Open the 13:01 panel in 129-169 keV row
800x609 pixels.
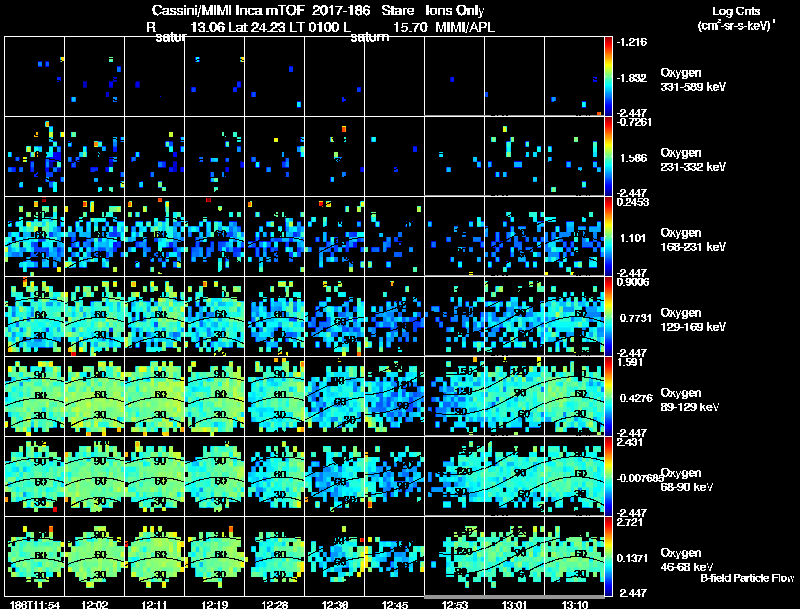pos(514,316)
